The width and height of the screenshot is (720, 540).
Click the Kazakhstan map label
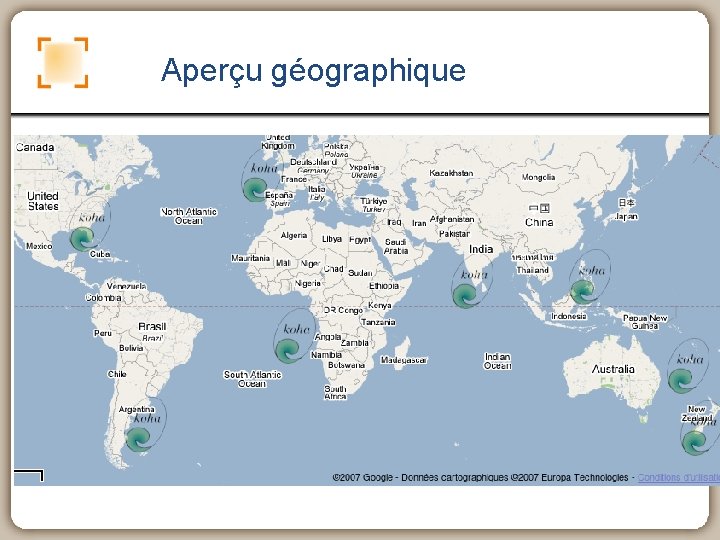(451, 173)
